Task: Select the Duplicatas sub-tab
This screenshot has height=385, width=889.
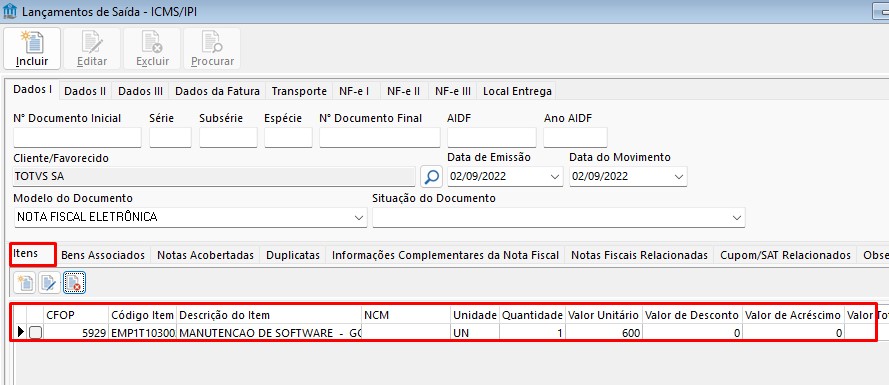Action: point(293,255)
